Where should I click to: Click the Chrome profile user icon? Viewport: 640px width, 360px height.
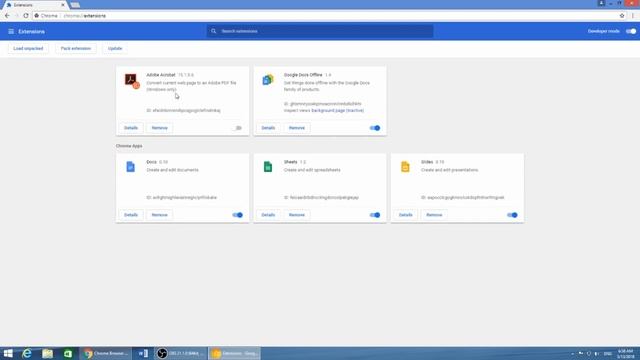(x=602, y=3)
